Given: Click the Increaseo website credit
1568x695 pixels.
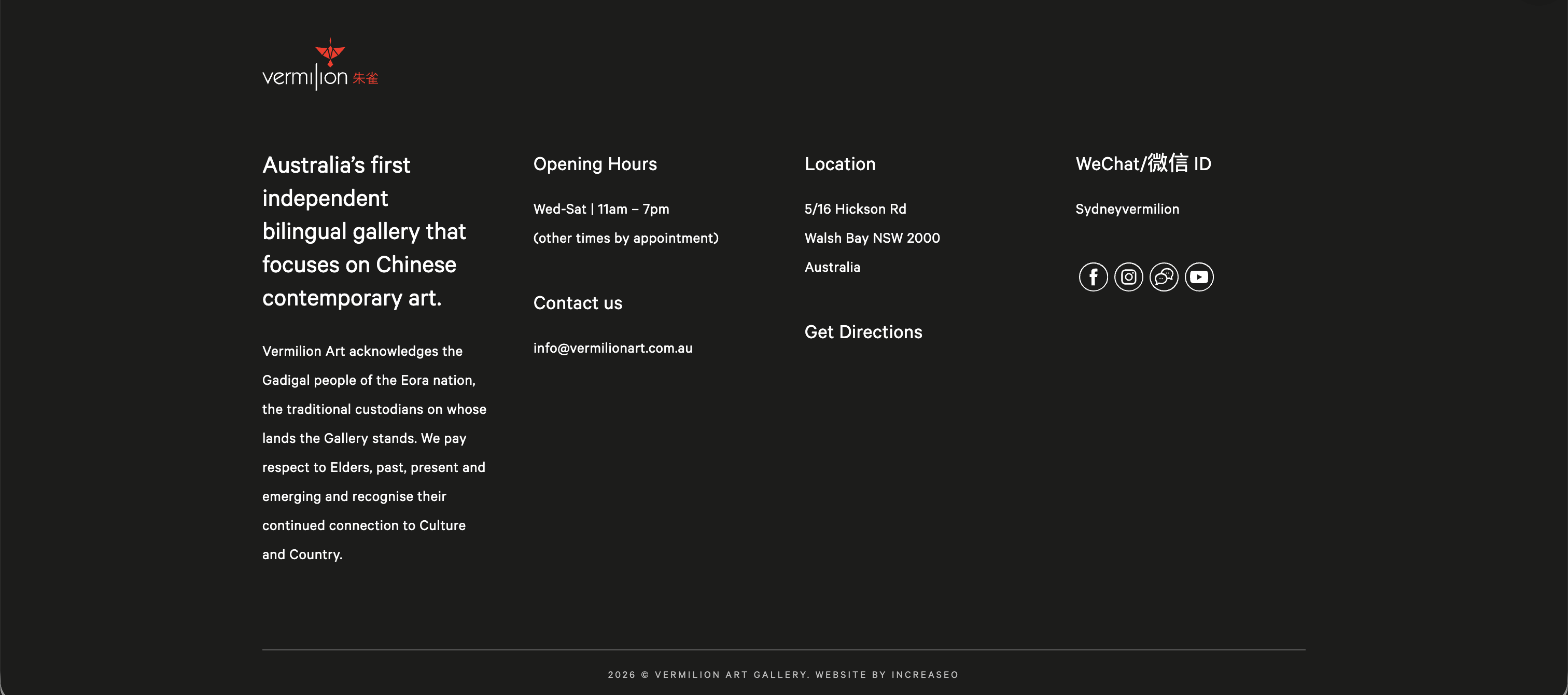Looking at the screenshot, I should [924, 674].
